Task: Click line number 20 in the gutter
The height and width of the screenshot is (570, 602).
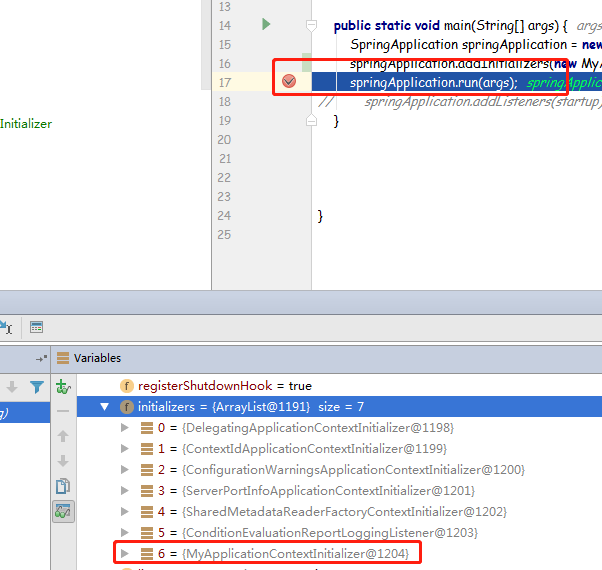Action: click(x=225, y=140)
